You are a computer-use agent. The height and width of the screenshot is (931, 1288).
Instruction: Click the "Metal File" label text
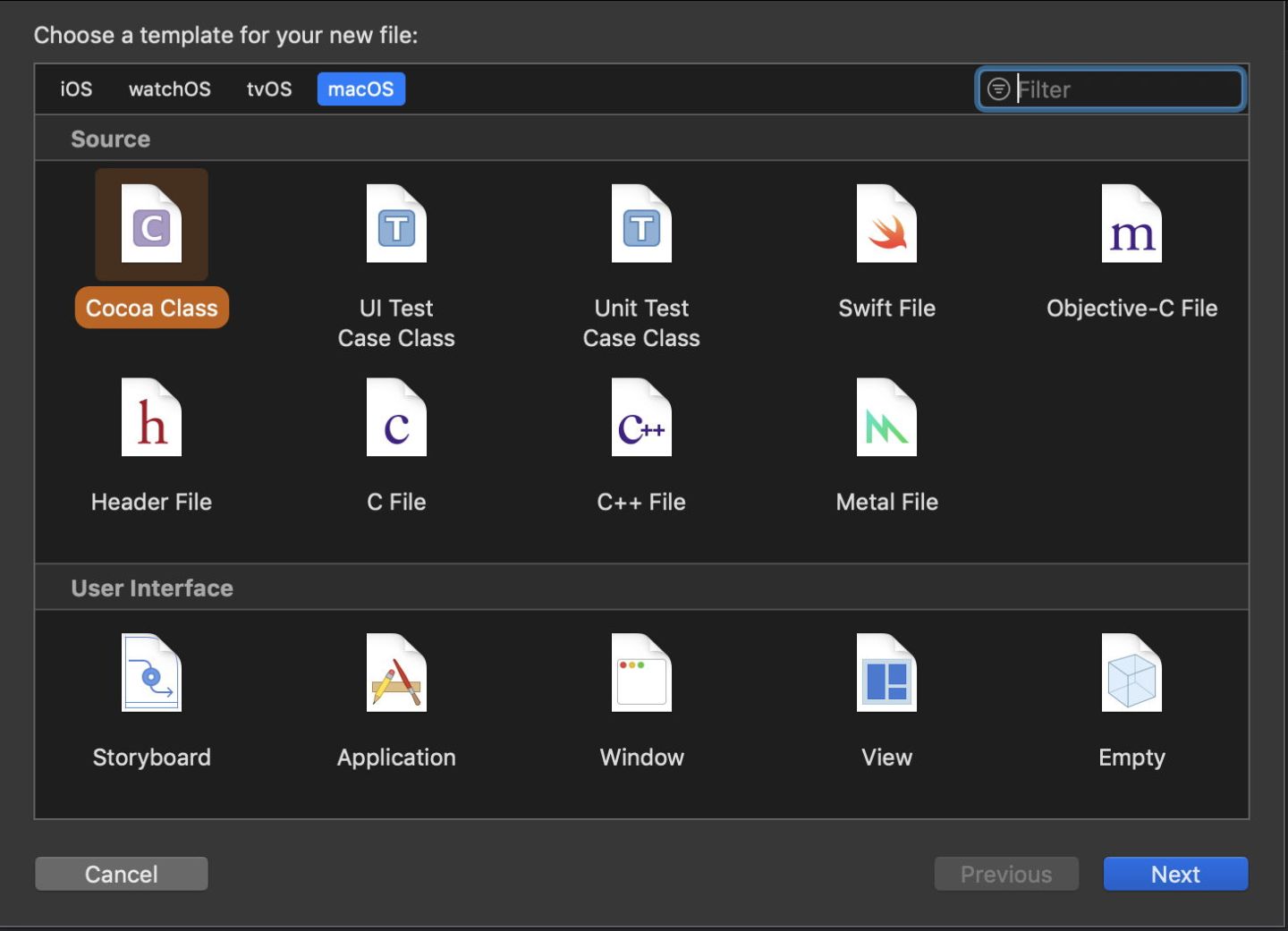point(886,503)
